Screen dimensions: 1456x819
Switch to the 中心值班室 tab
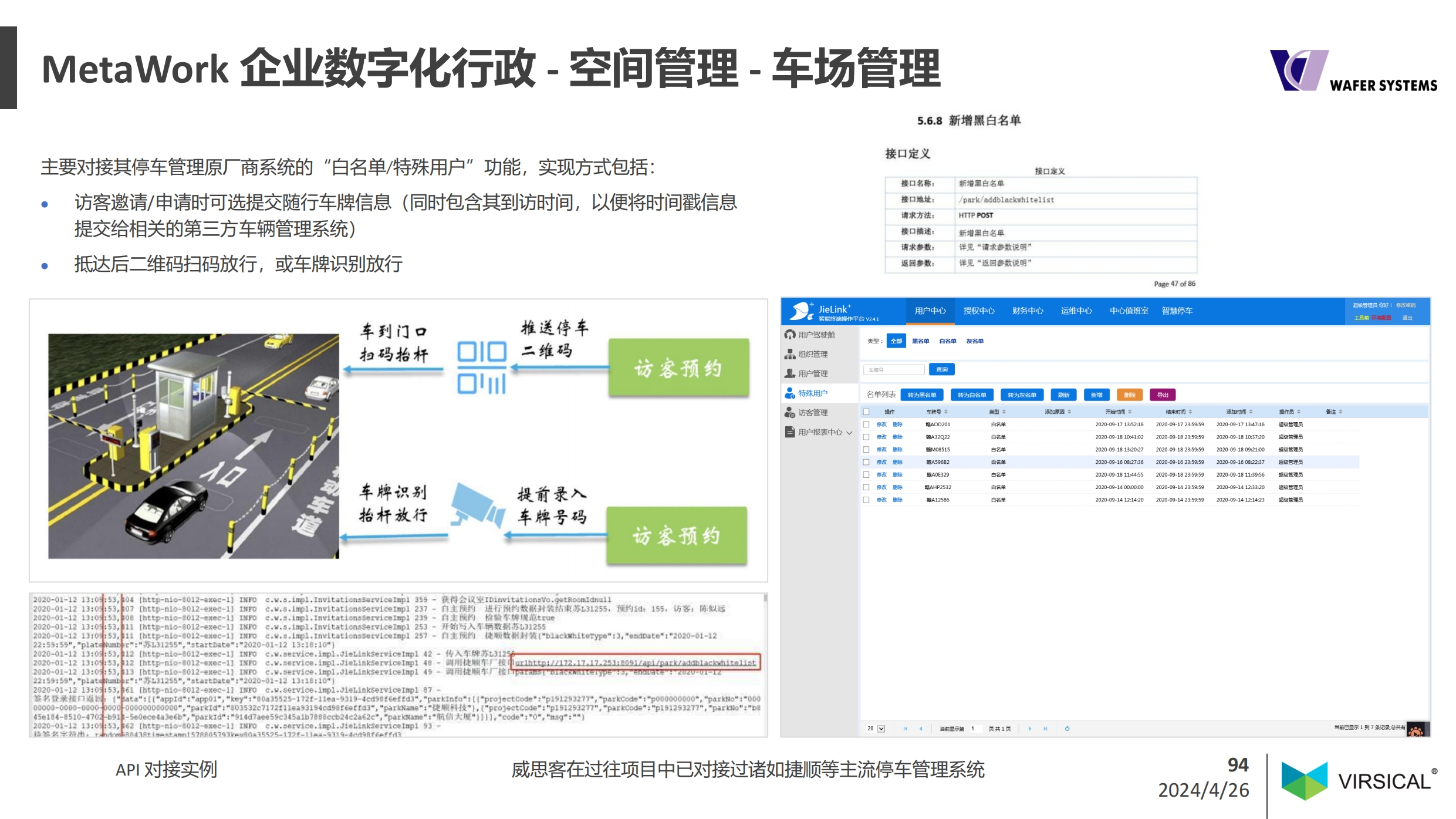1129,311
